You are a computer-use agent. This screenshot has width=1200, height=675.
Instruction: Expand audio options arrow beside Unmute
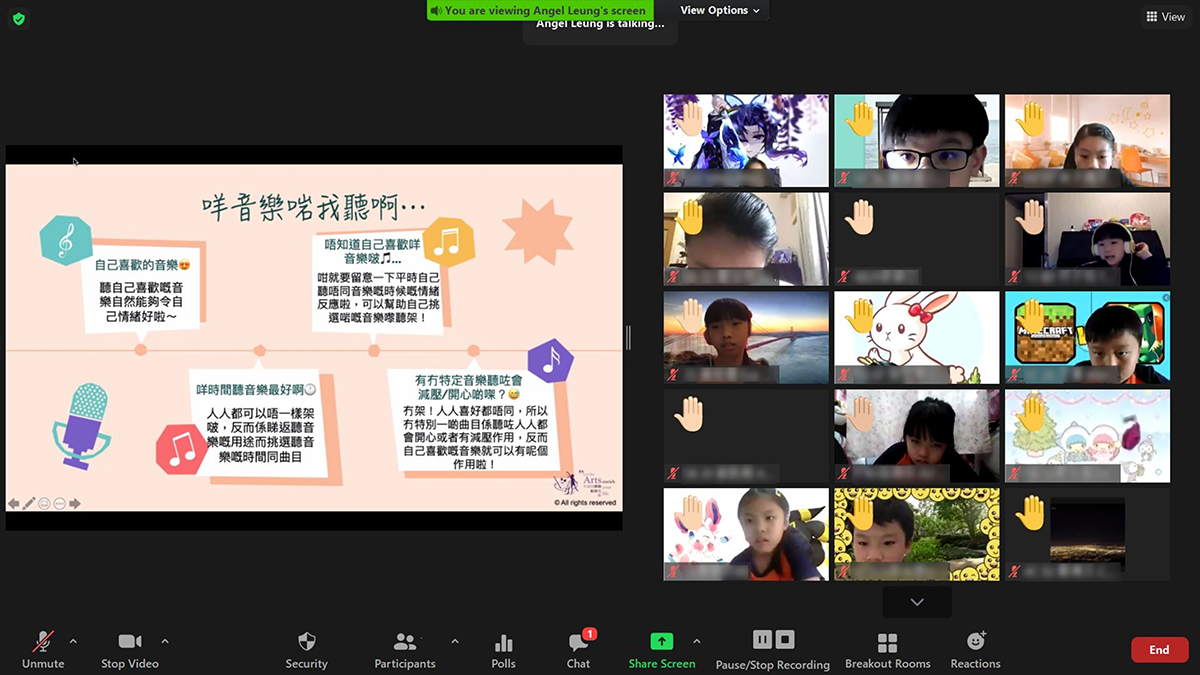[73, 641]
